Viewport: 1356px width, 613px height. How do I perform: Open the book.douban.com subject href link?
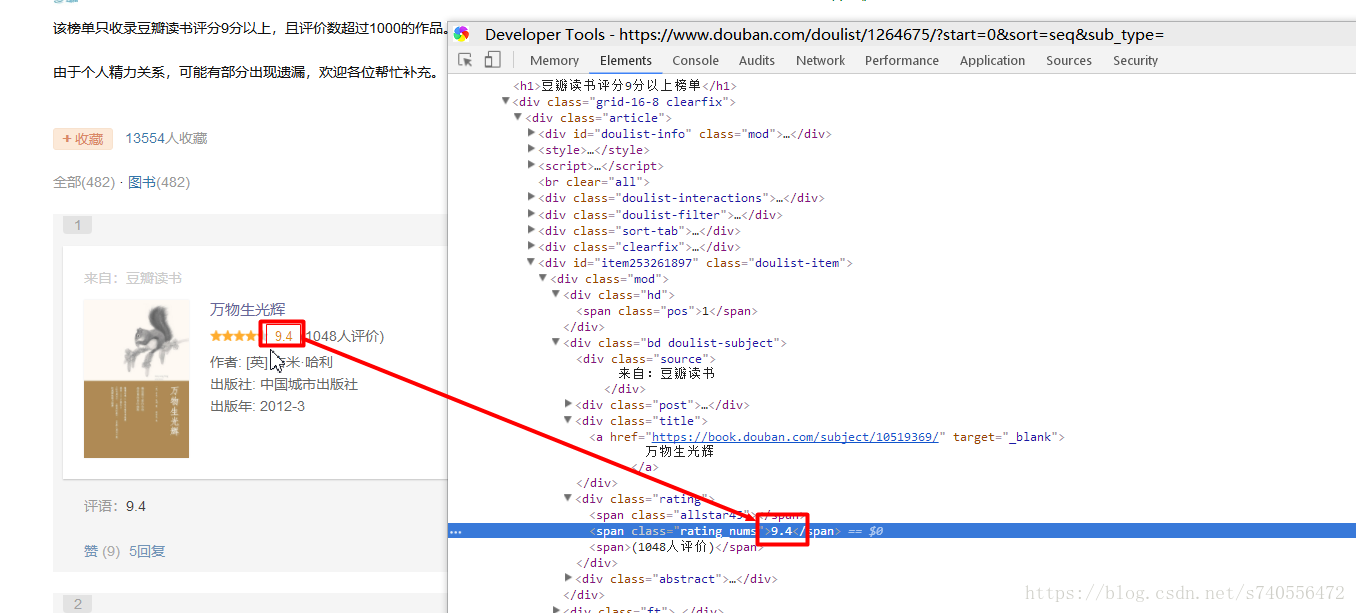795,437
